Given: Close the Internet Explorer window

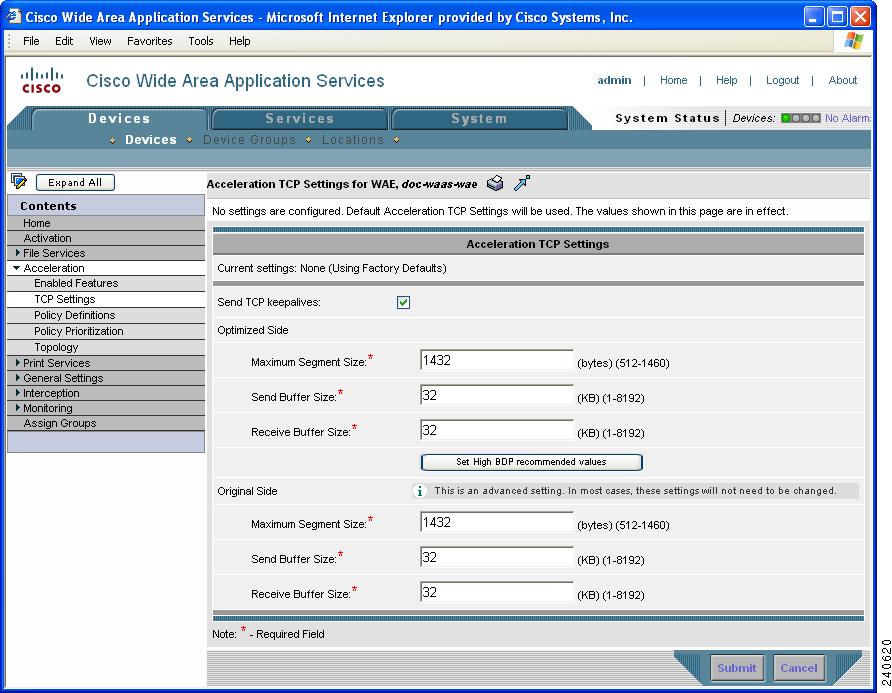Looking at the screenshot, I should [x=860, y=17].
